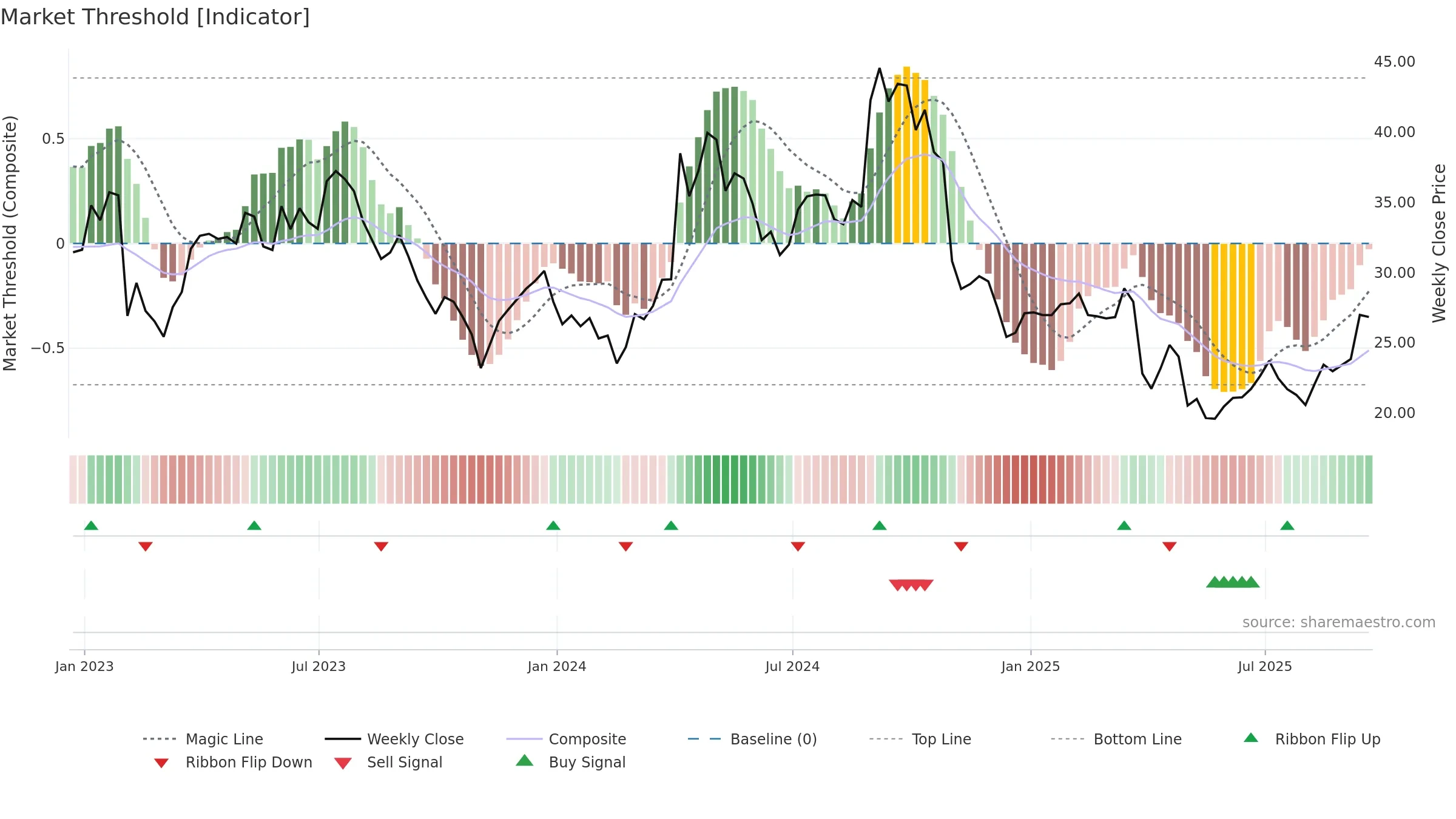Click the Weekly Close Price axis title
This screenshot has width=1456, height=819.
(1439, 243)
